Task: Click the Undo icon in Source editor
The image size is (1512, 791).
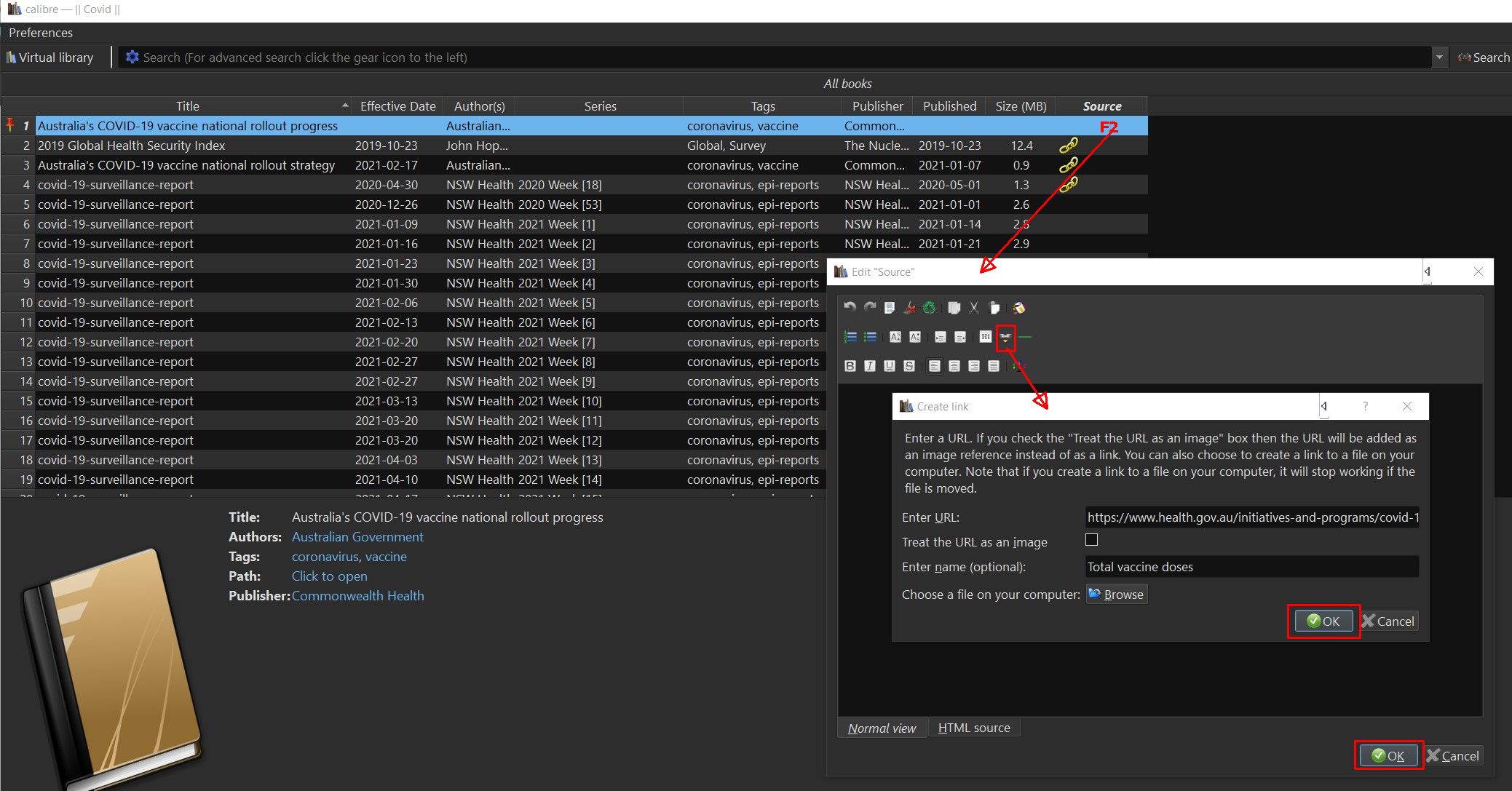Action: point(850,308)
